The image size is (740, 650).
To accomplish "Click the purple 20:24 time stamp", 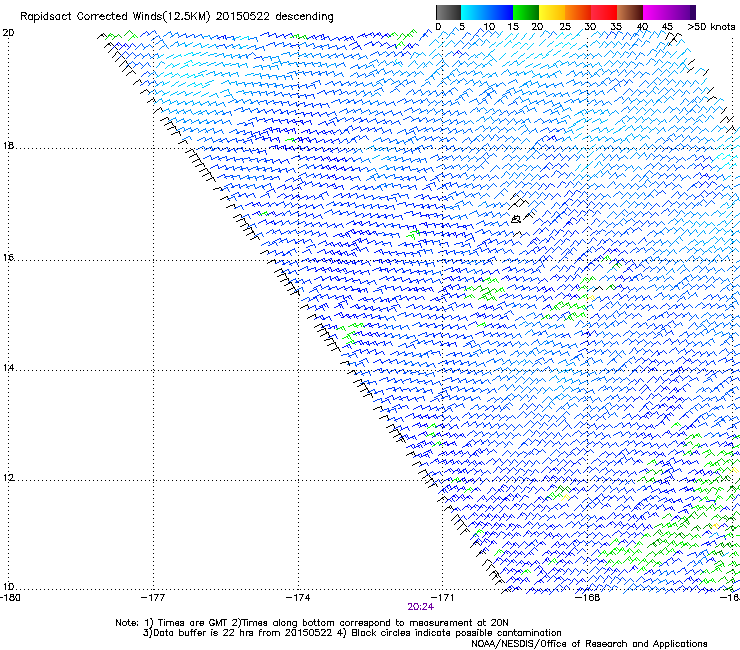I will [420, 607].
